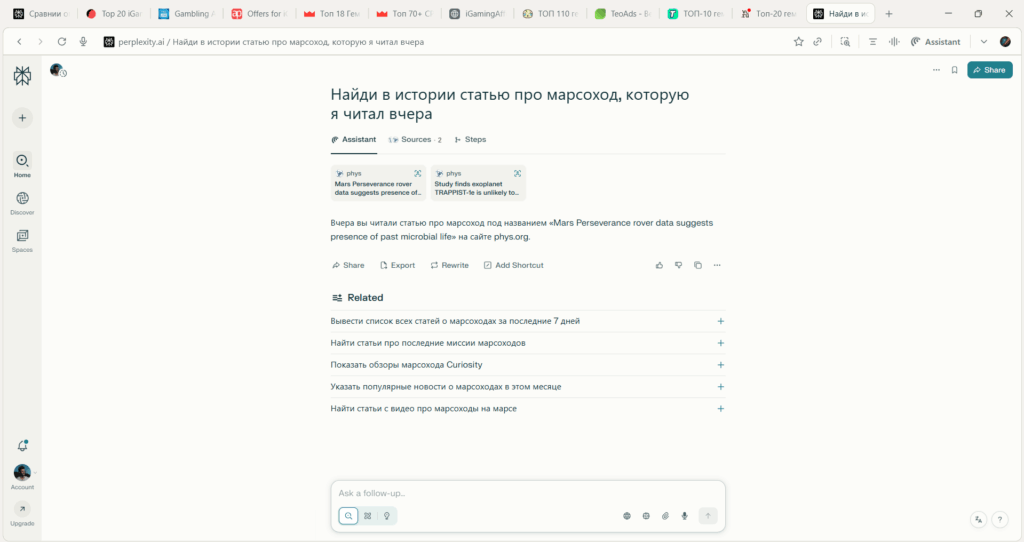Select Research mode in follow-up box
The image size is (1024, 542).
pyautogui.click(x=368, y=516)
